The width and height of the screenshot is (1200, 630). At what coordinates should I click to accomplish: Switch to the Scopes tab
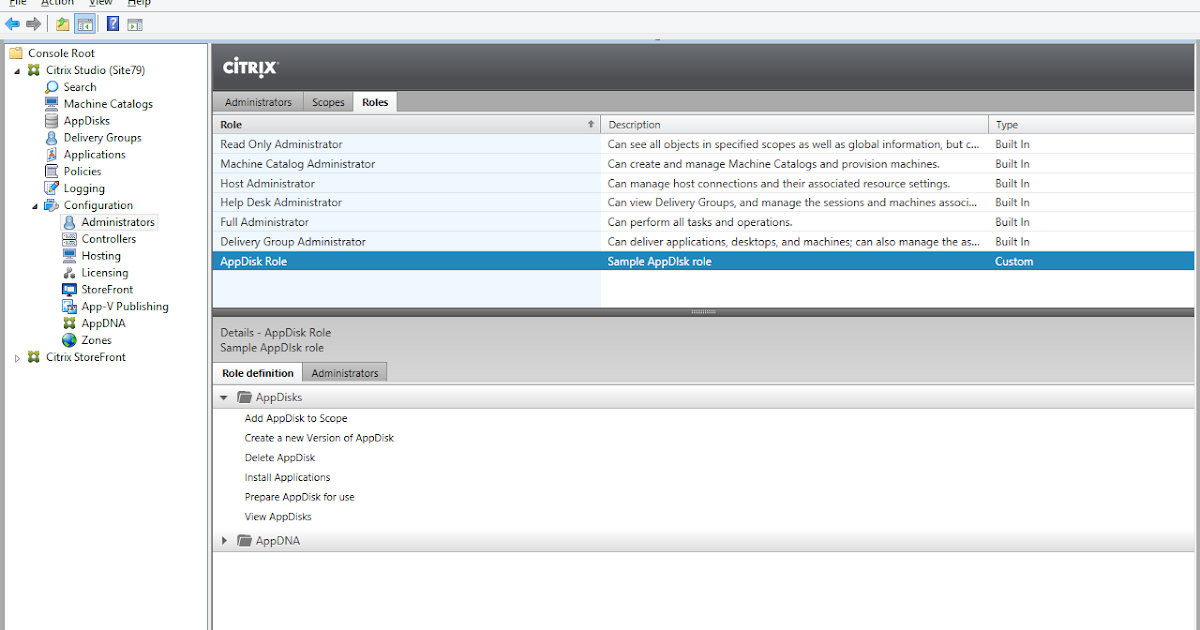[328, 101]
